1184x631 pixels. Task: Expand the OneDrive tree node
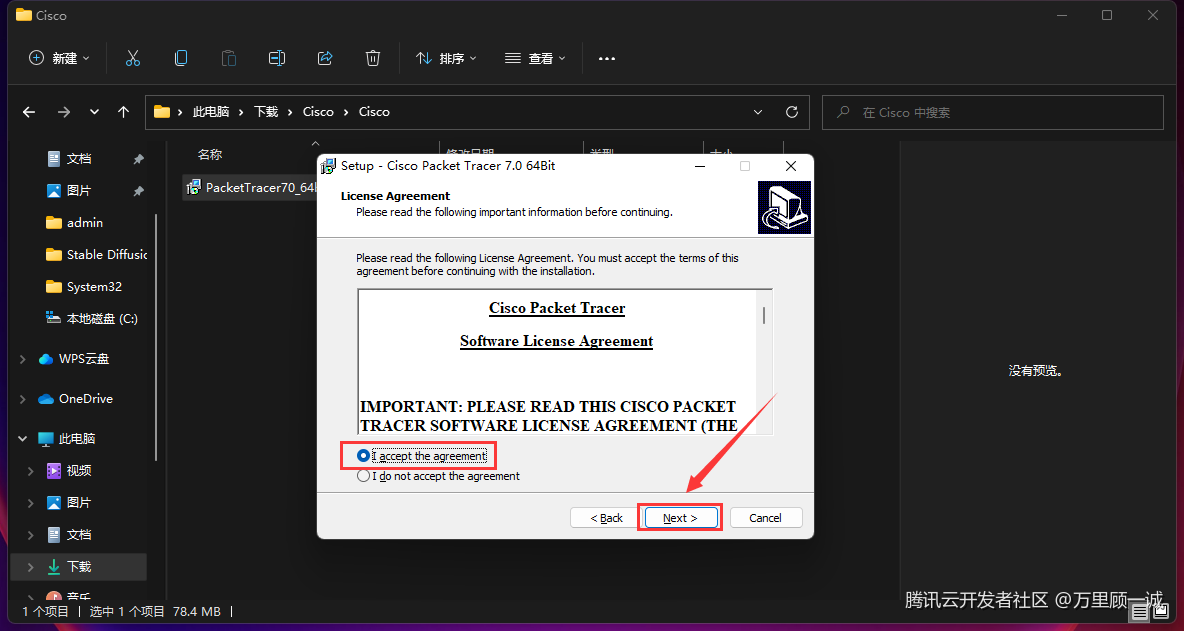point(23,399)
